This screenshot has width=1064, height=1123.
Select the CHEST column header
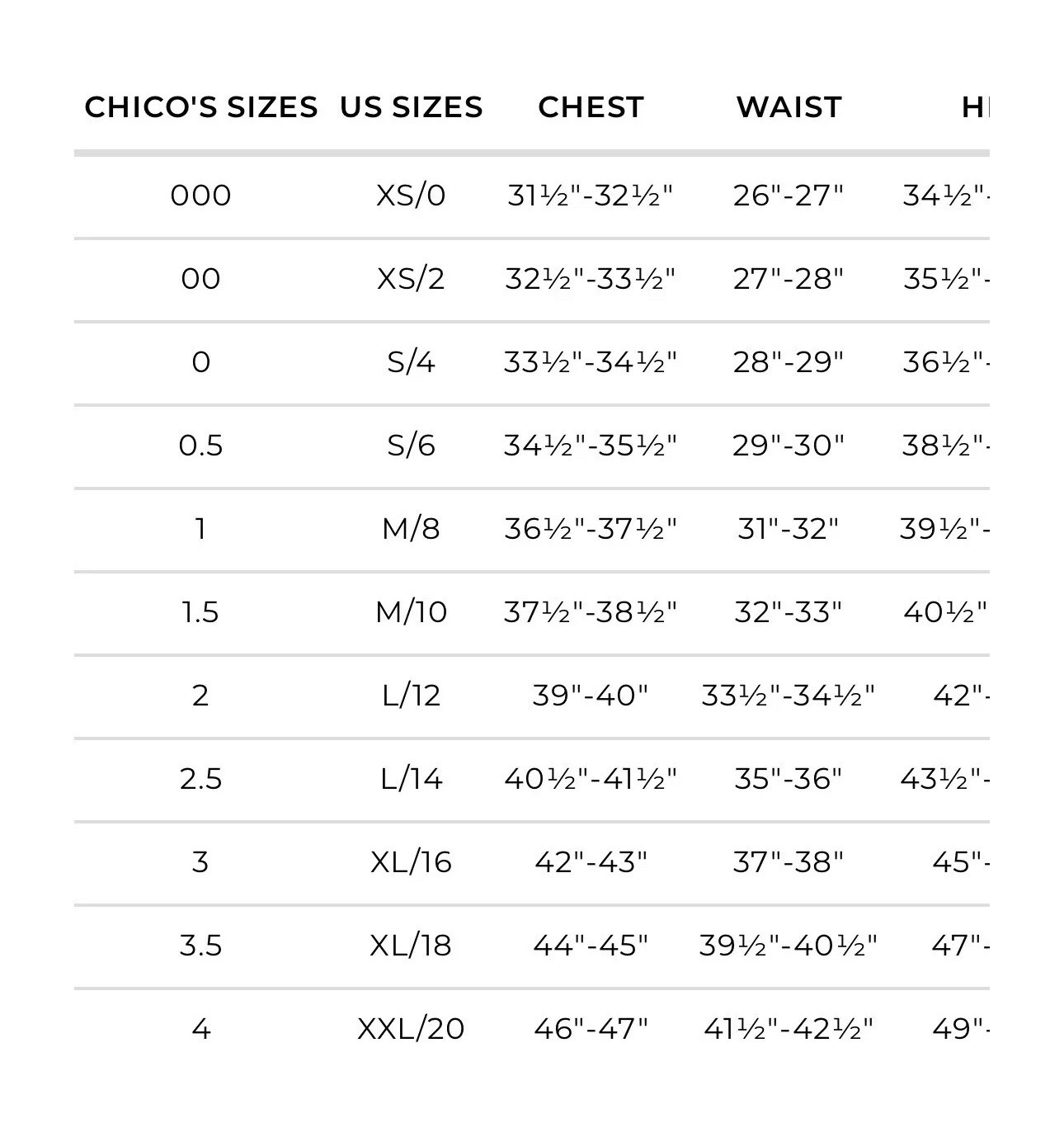coord(591,107)
